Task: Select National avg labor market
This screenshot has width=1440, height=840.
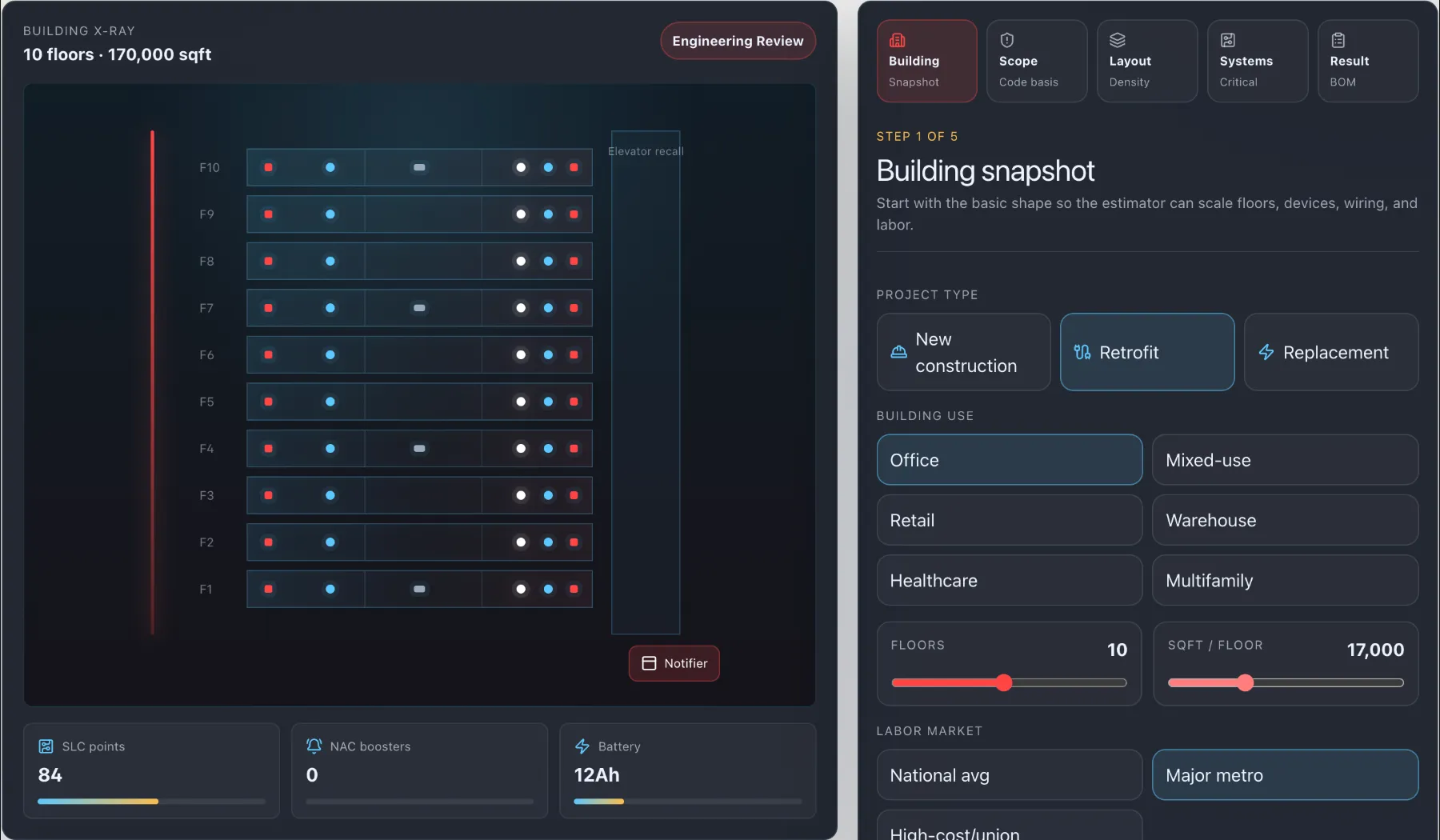Action: click(1010, 775)
